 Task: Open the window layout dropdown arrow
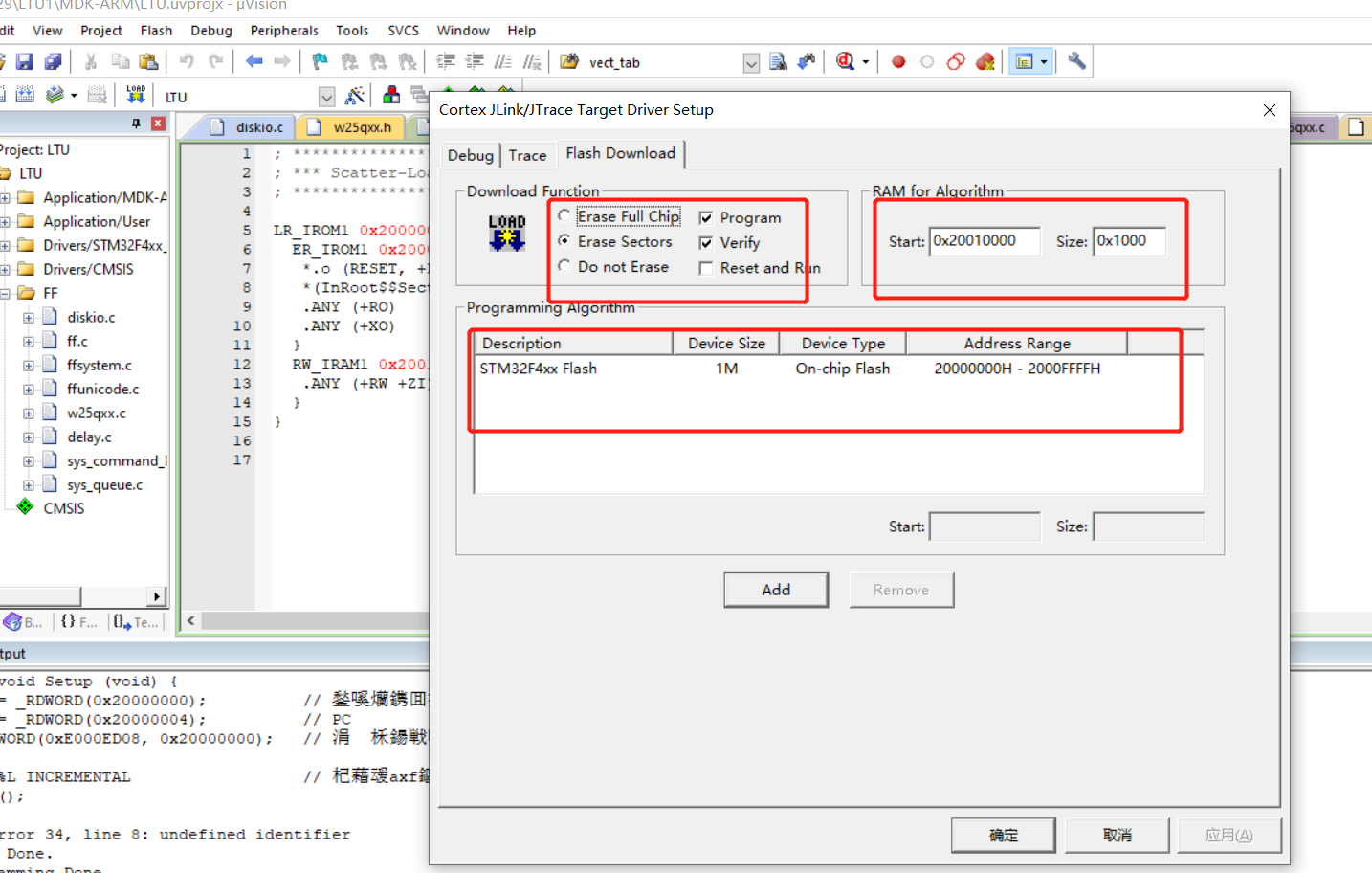[x=1044, y=62]
